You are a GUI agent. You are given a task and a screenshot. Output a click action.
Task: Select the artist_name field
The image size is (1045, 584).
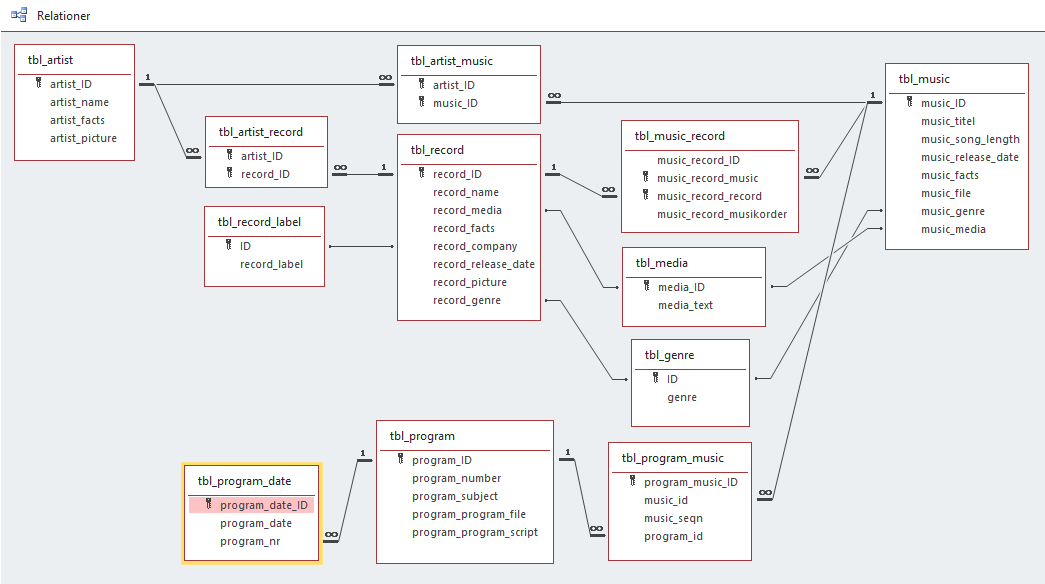click(79, 102)
